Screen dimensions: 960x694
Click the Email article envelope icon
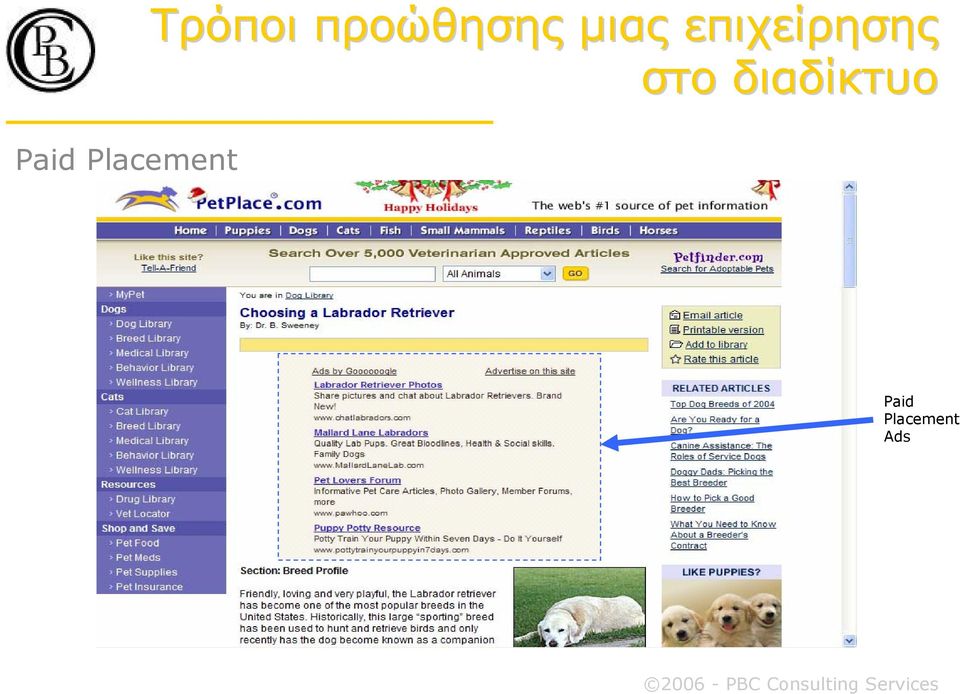[675, 315]
